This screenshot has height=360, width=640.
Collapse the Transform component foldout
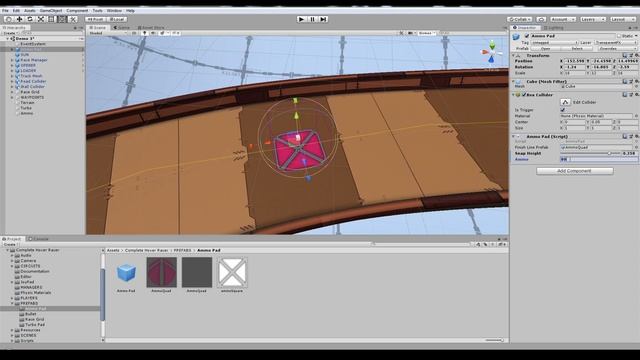point(513,55)
